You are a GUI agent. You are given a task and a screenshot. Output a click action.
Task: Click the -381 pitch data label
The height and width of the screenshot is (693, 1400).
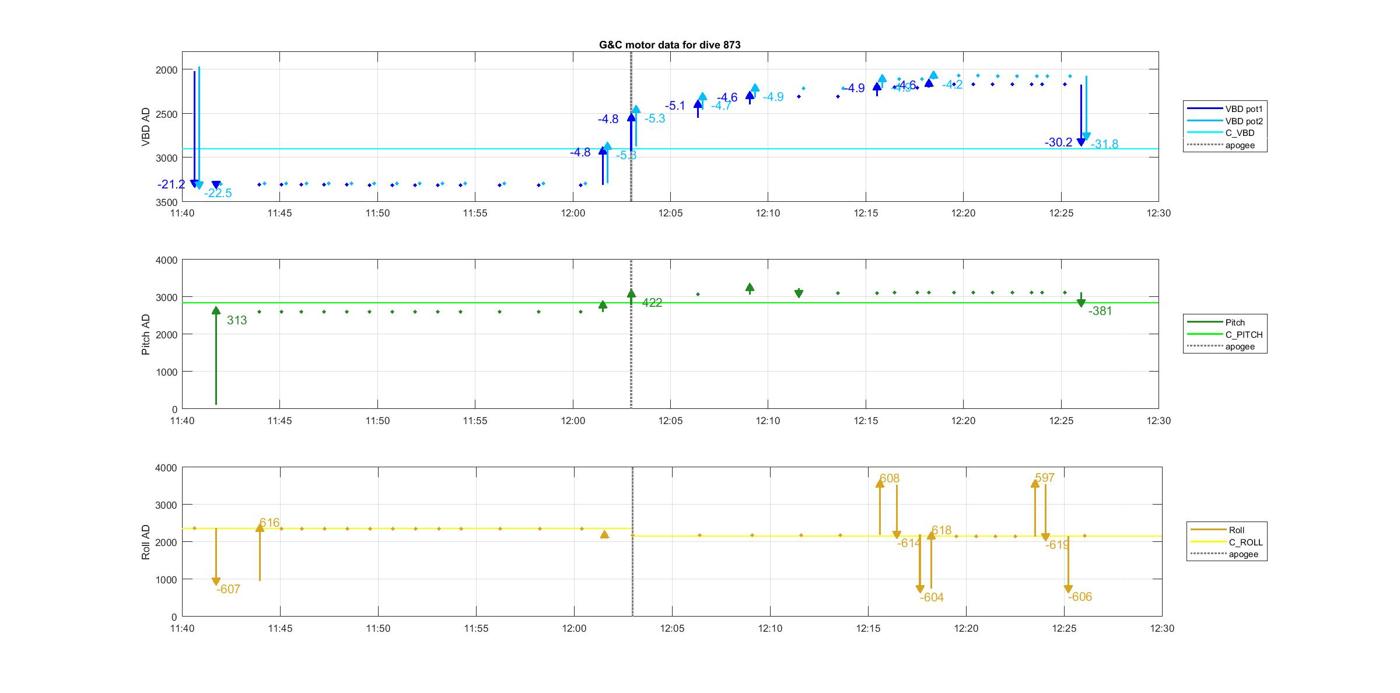[1100, 311]
